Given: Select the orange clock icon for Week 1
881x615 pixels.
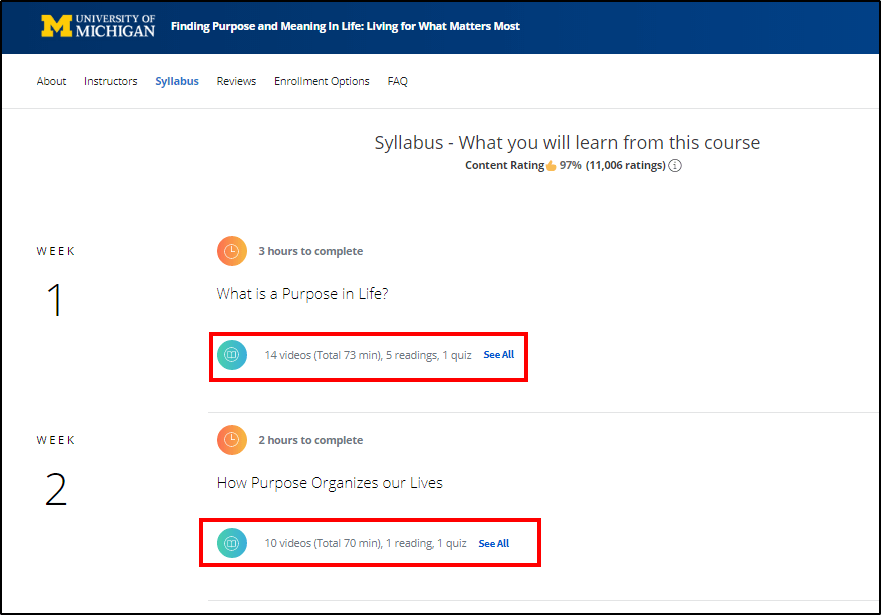Looking at the screenshot, I should [231, 250].
